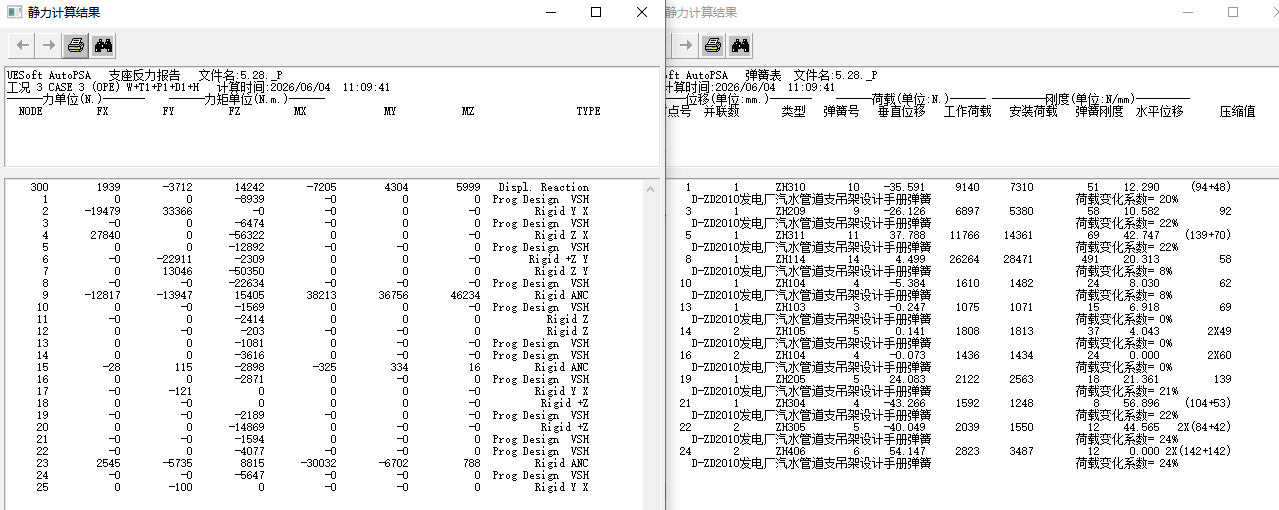
Task: Click the forward arrow in left window toolbar
Action: (48, 45)
